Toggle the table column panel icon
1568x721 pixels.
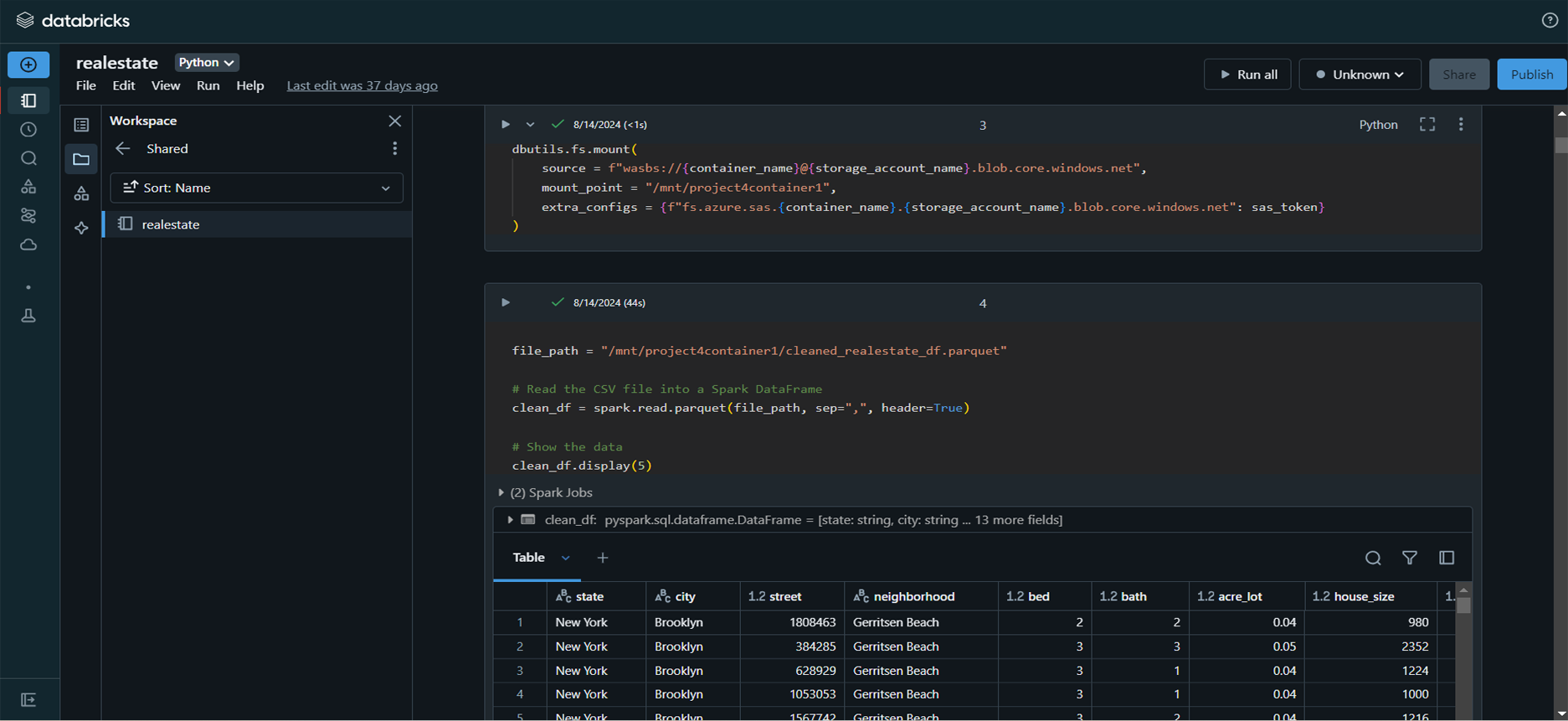(x=1447, y=558)
